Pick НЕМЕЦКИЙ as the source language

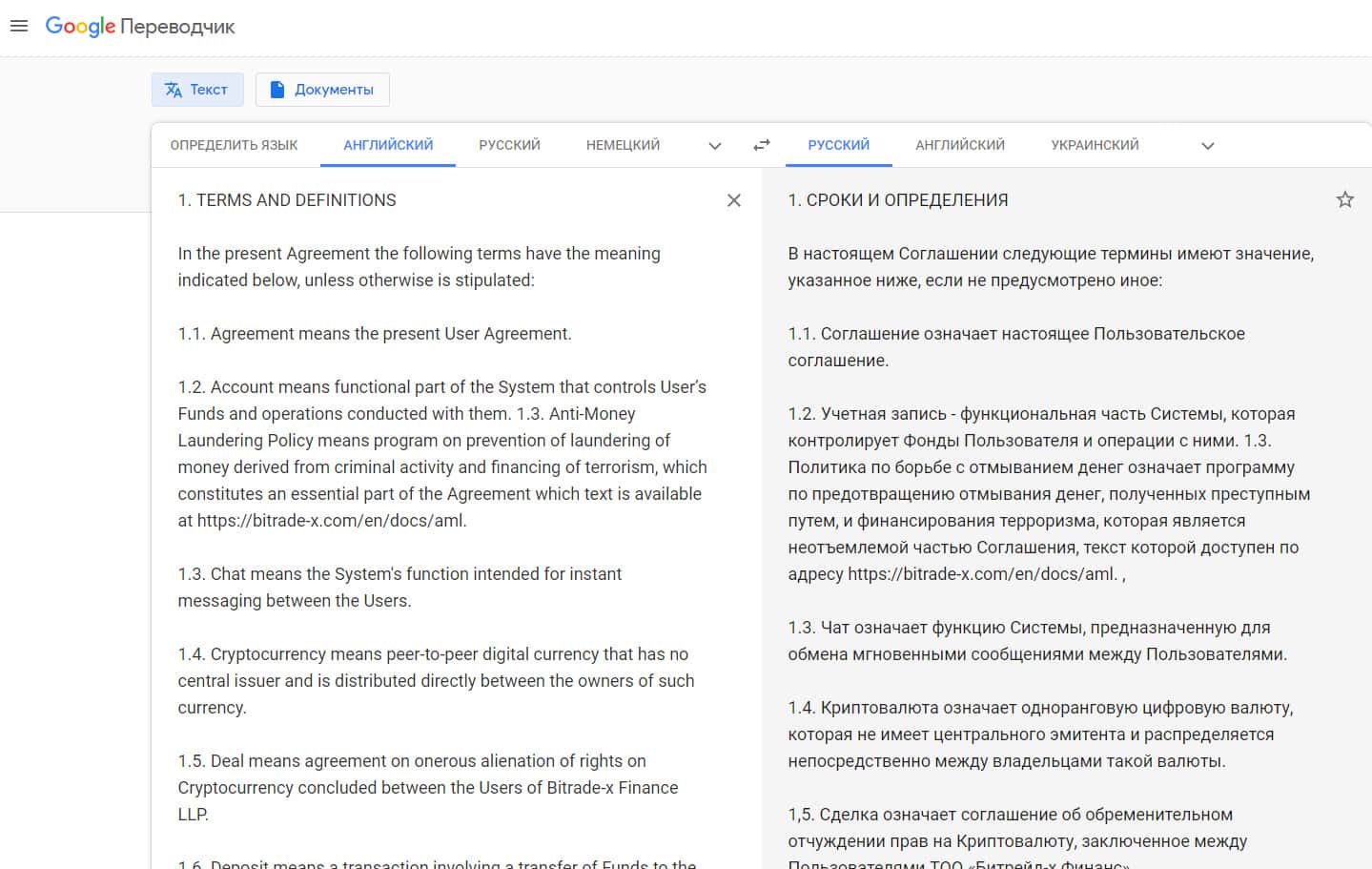623,145
